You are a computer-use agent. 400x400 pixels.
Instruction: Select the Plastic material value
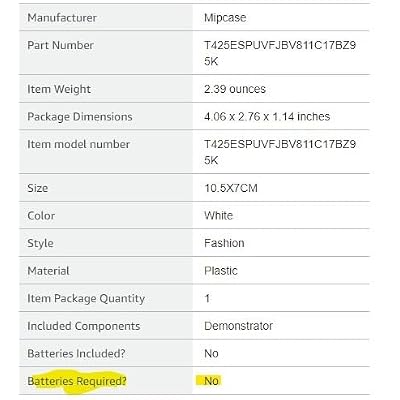tap(221, 271)
